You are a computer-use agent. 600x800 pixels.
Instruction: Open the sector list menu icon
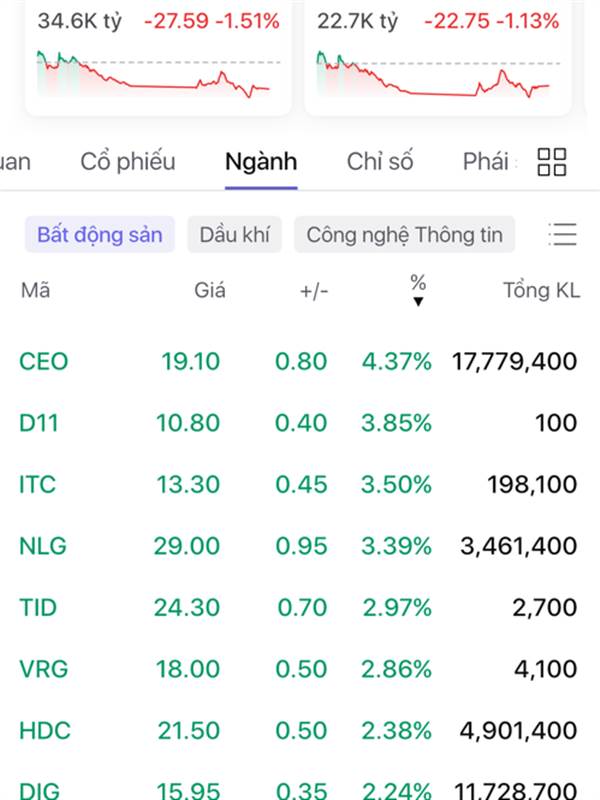pos(563,234)
